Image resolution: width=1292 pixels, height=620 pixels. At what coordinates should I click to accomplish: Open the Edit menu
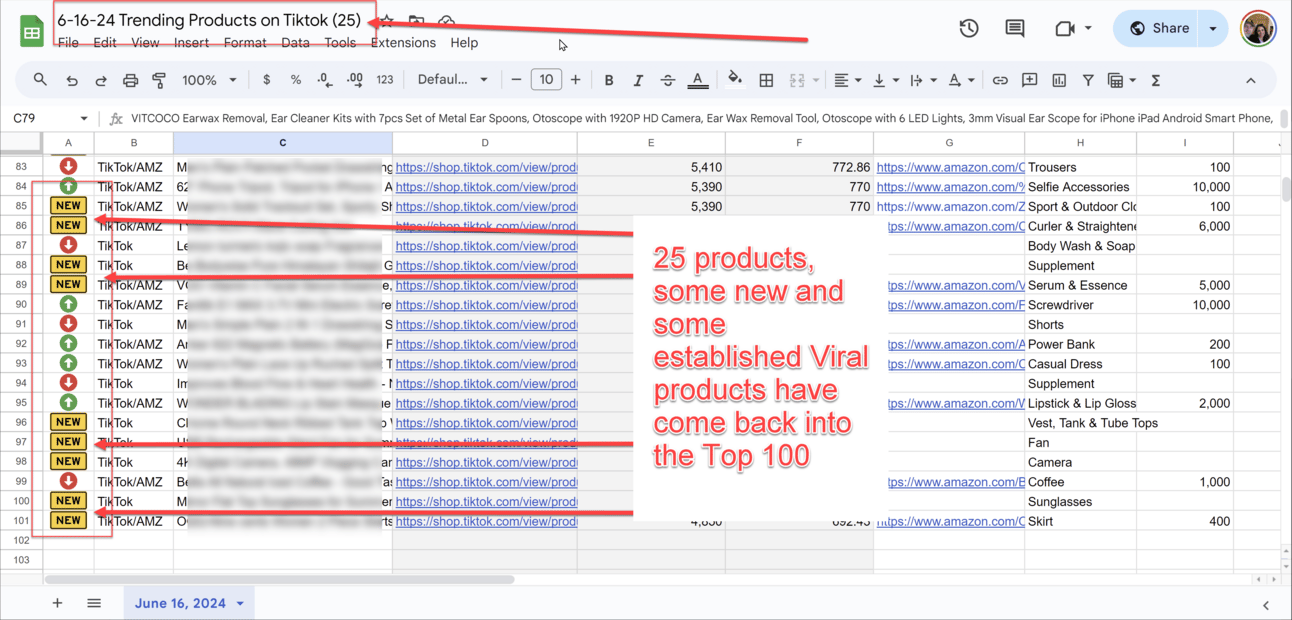[x=105, y=43]
